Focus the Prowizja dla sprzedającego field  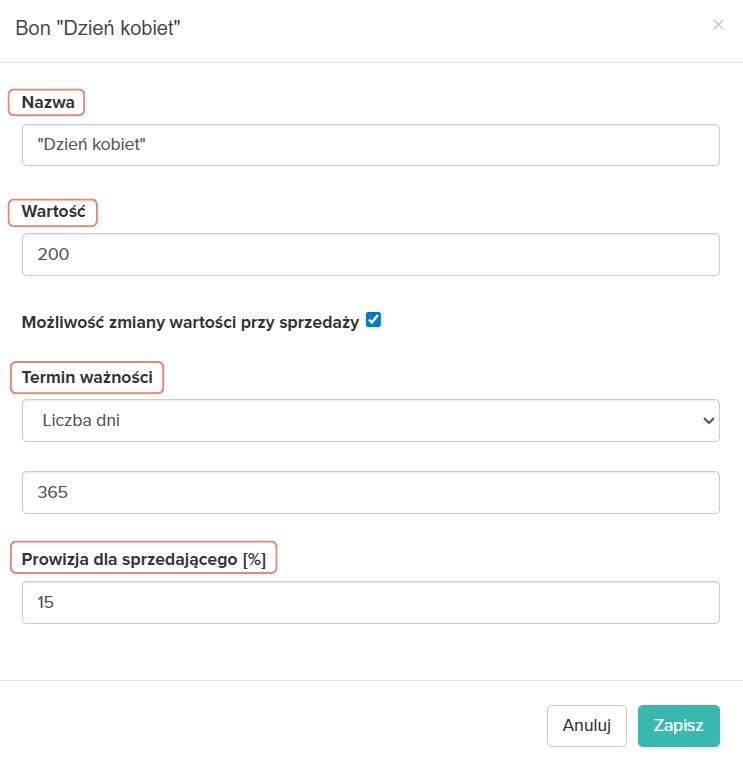(x=370, y=602)
